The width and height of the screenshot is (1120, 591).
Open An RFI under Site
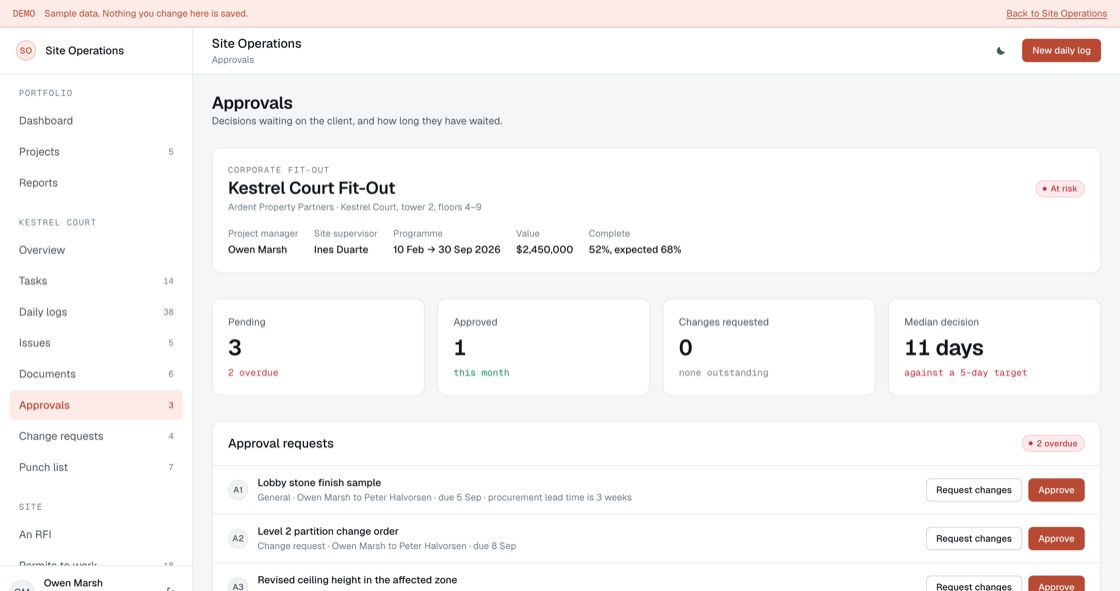tap(96, 535)
